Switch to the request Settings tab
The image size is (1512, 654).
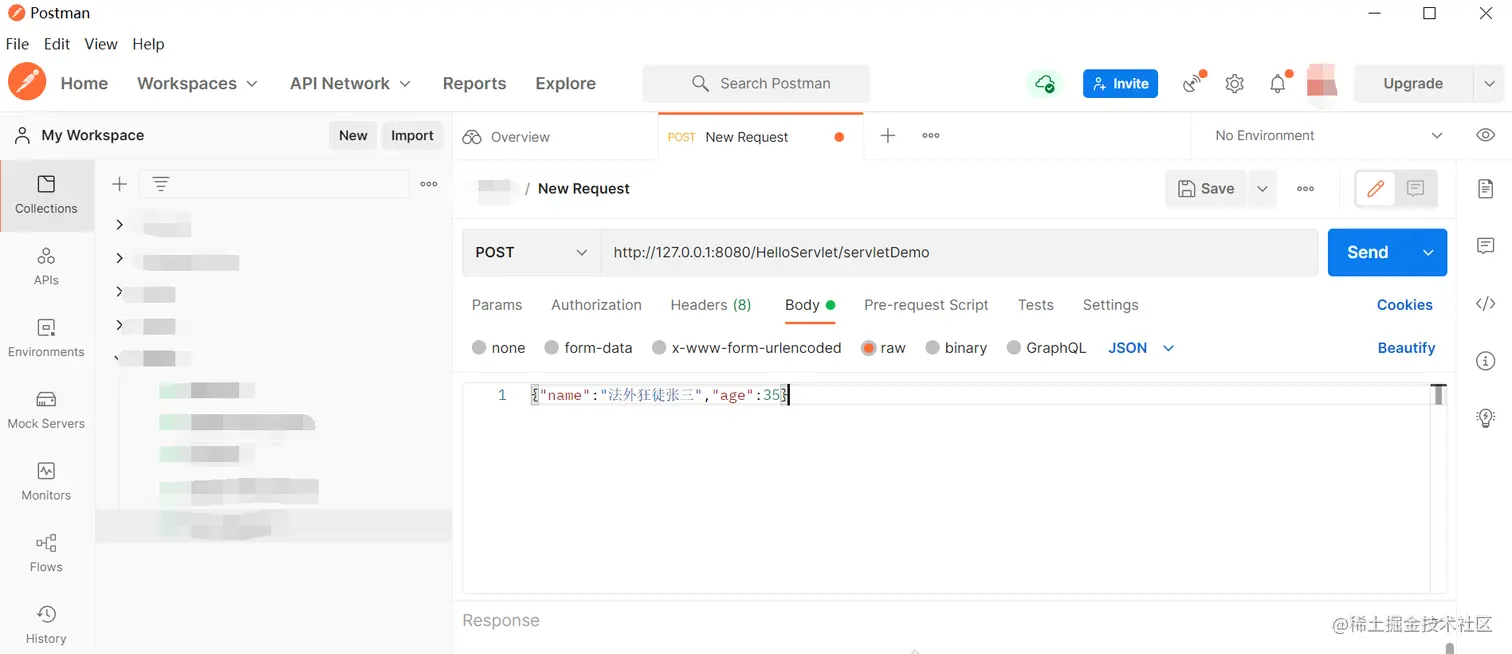point(1110,305)
